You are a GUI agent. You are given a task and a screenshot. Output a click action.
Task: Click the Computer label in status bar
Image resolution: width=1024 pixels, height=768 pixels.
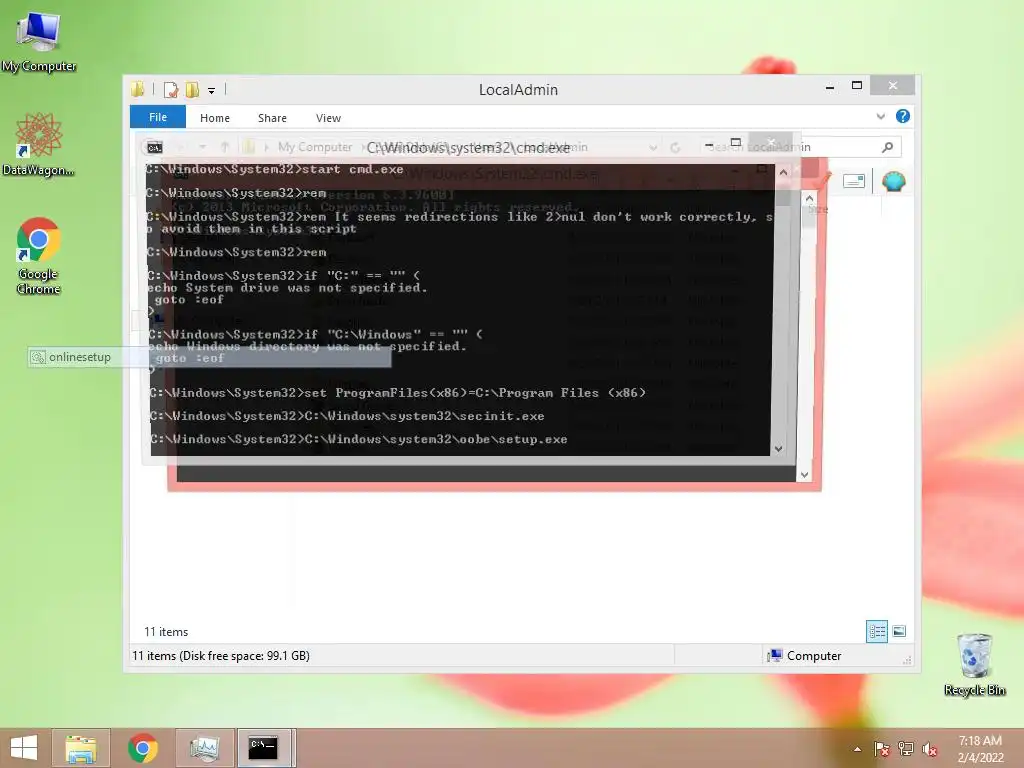tap(814, 656)
